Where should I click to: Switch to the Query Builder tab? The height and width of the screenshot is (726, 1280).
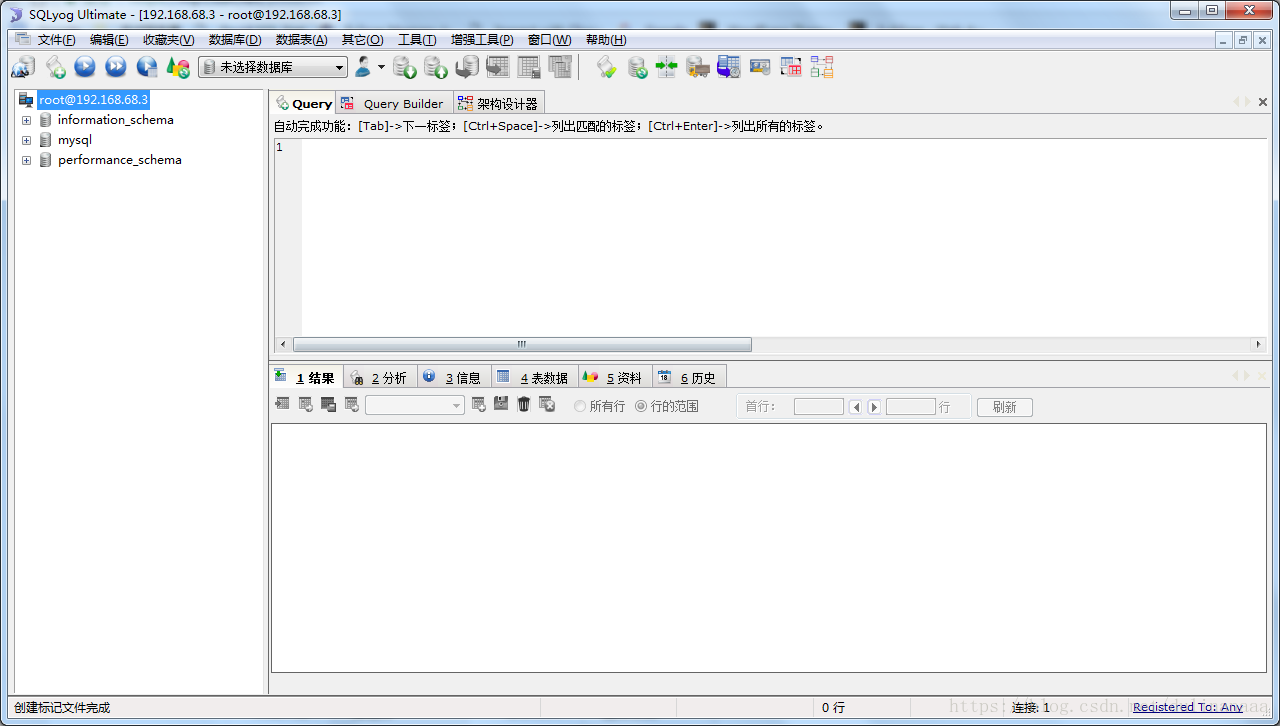tap(394, 103)
